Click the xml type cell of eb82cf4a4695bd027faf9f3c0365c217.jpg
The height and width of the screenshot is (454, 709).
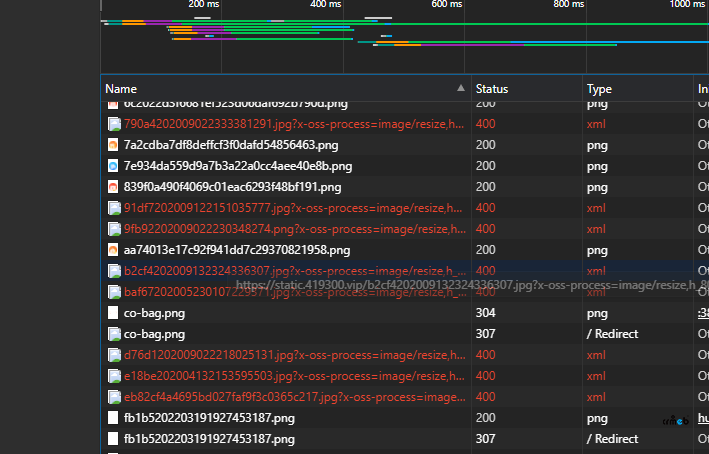596,397
